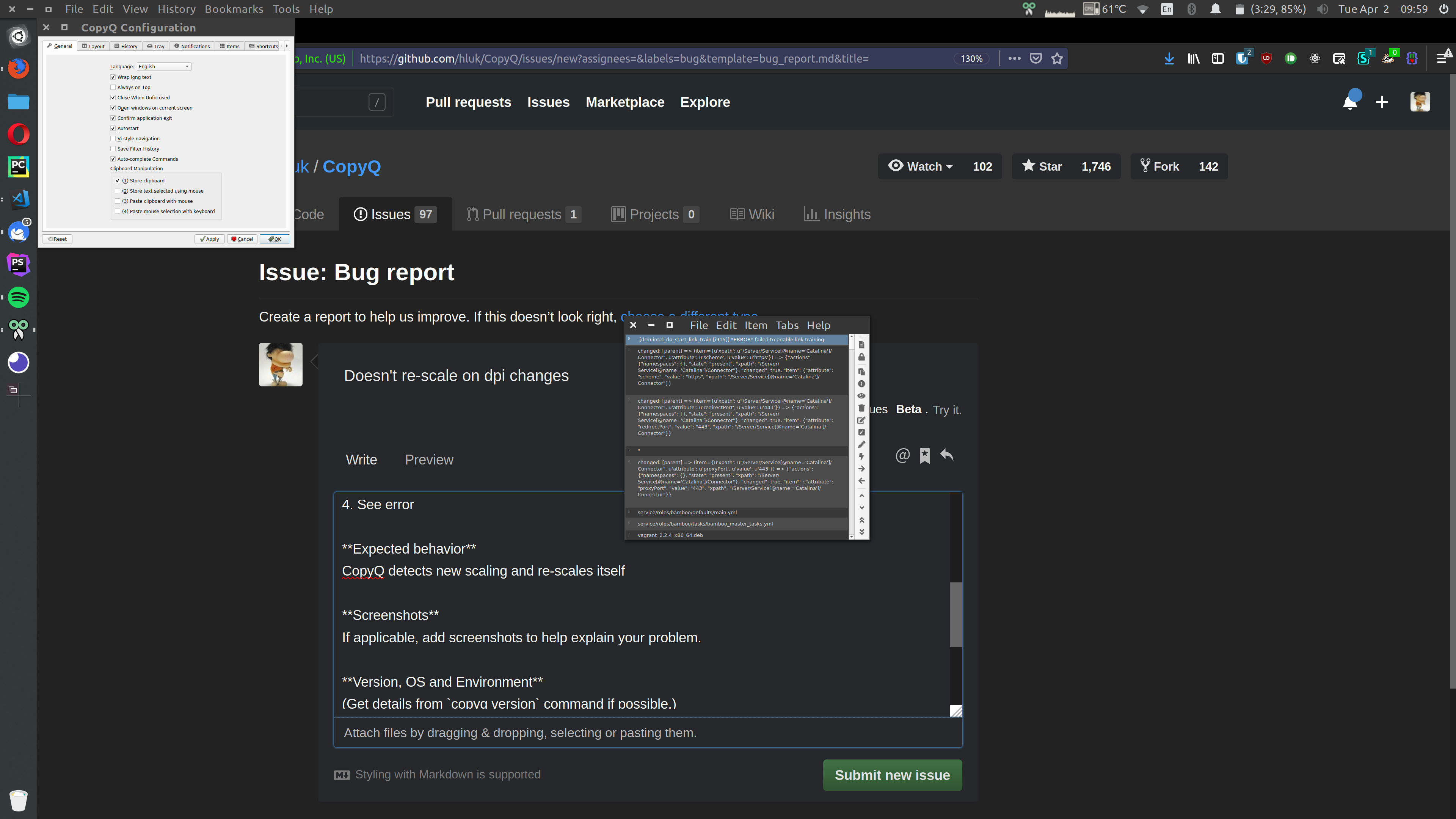Toggle preview with the eye icon in CopyQ
The height and width of the screenshot is (819, 1456).
[861, 395]
